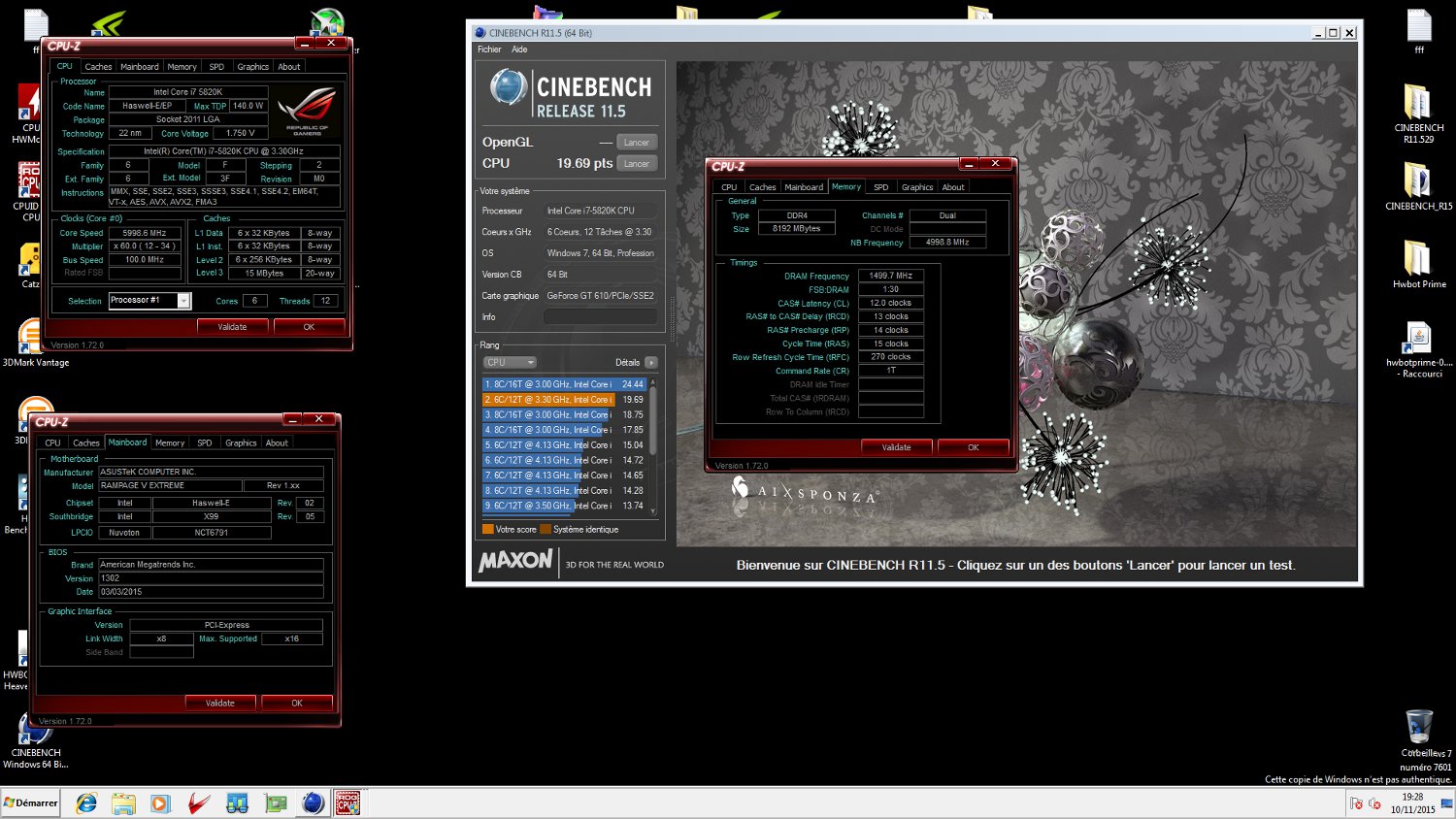This screenshot has width=1456, height=819.
Task: Select CINEBENCH Windows 64 Bit desktop shortcut
Action: [35, 742]
